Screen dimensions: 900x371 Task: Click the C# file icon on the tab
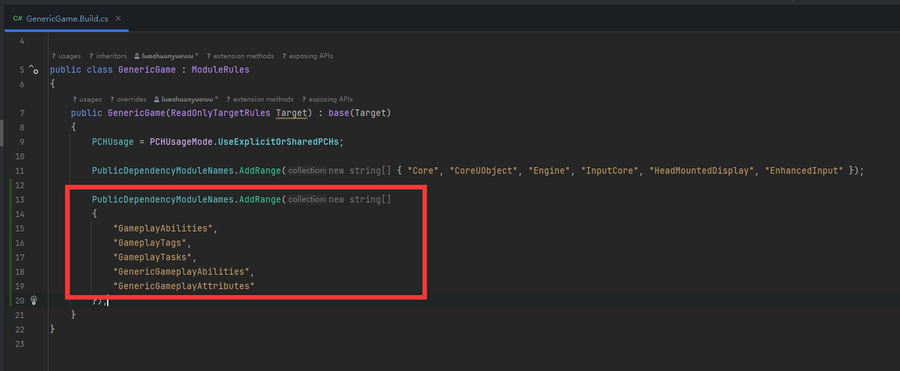(x=18, y=18)
